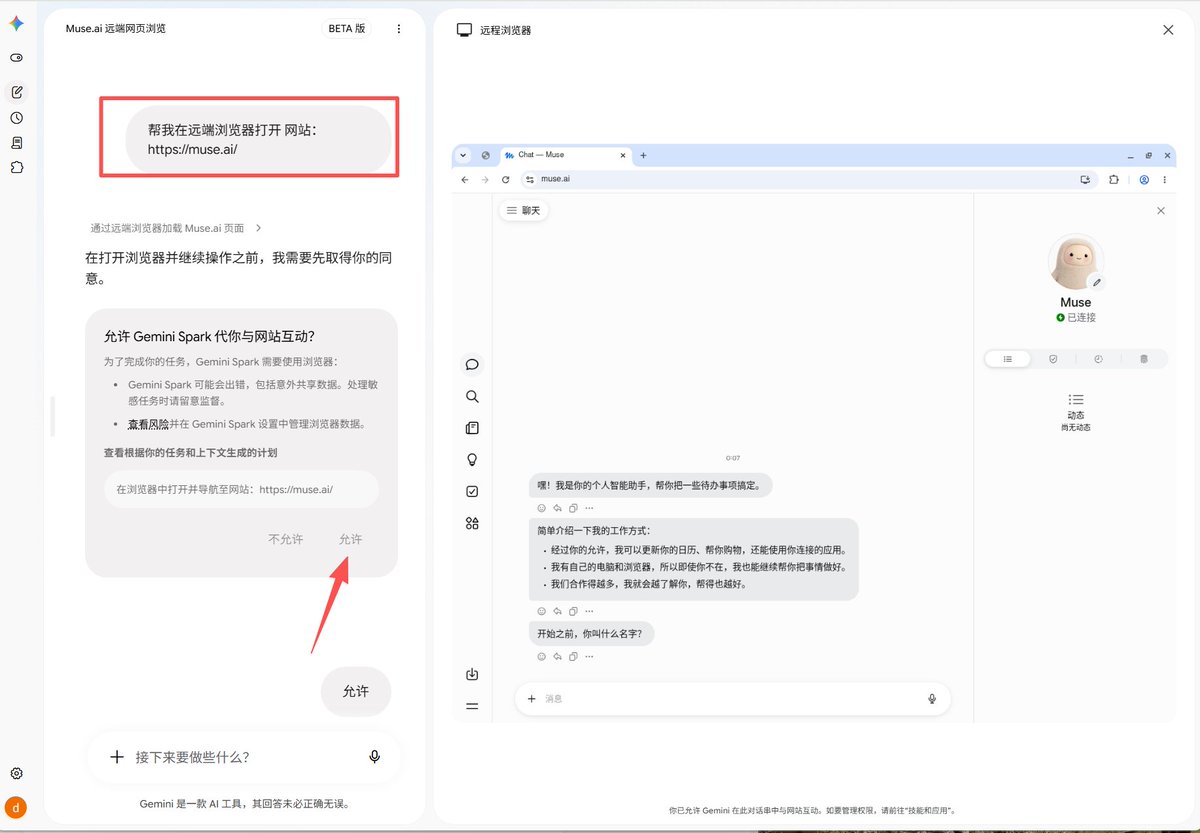Open the apps shapes icon in Muse sidebar

472,523
